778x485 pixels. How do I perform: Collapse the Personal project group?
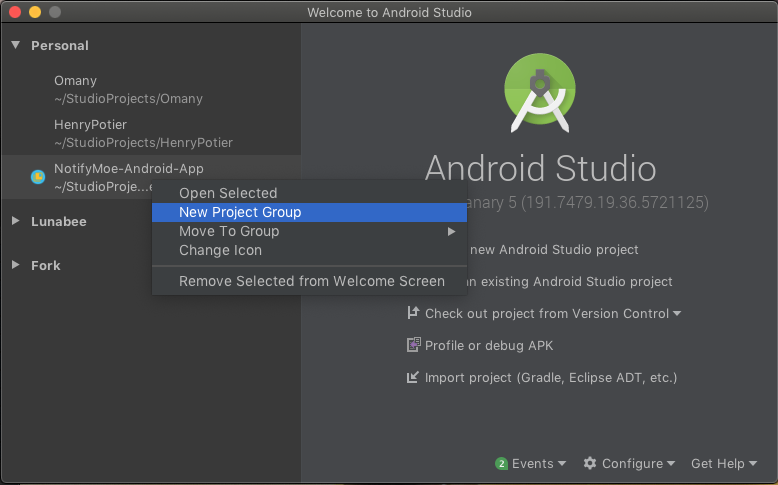[x=16, y=45]
